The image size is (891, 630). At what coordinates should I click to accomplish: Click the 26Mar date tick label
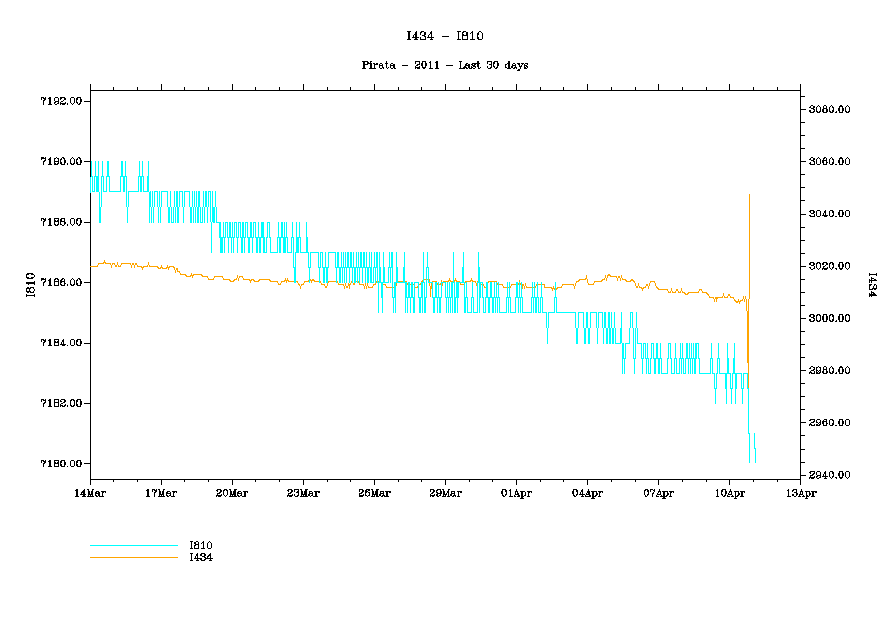coord(374,493)
